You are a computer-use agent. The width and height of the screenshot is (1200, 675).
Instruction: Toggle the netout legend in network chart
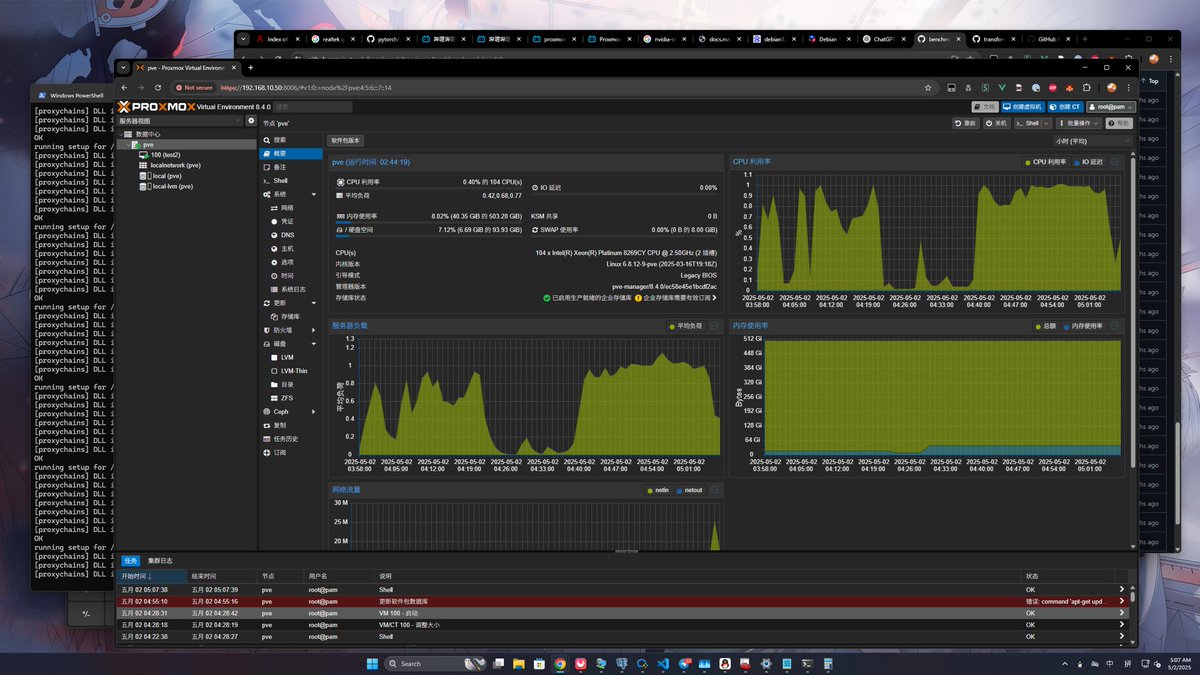pyautogui.click(x=689, y=490)
